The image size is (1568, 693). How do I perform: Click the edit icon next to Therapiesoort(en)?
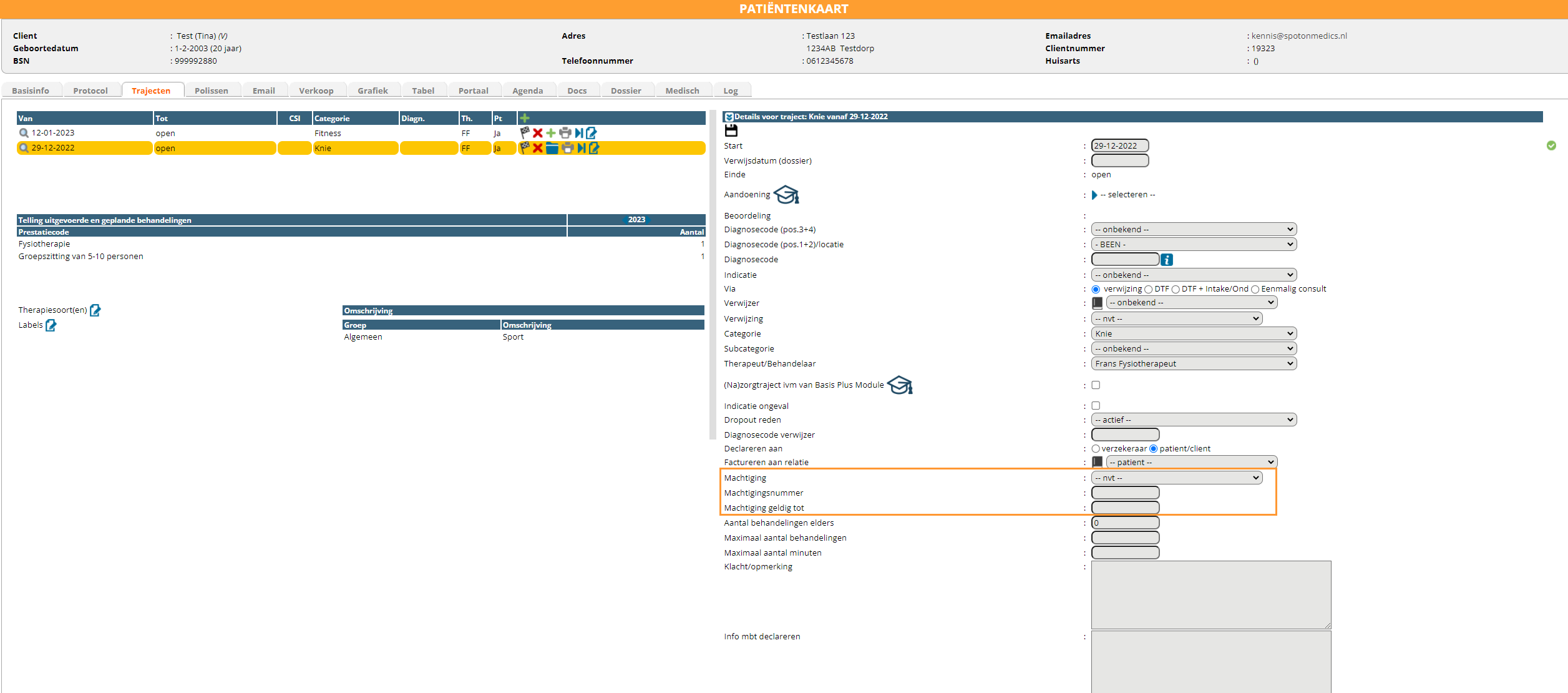[x=95, y=310]
